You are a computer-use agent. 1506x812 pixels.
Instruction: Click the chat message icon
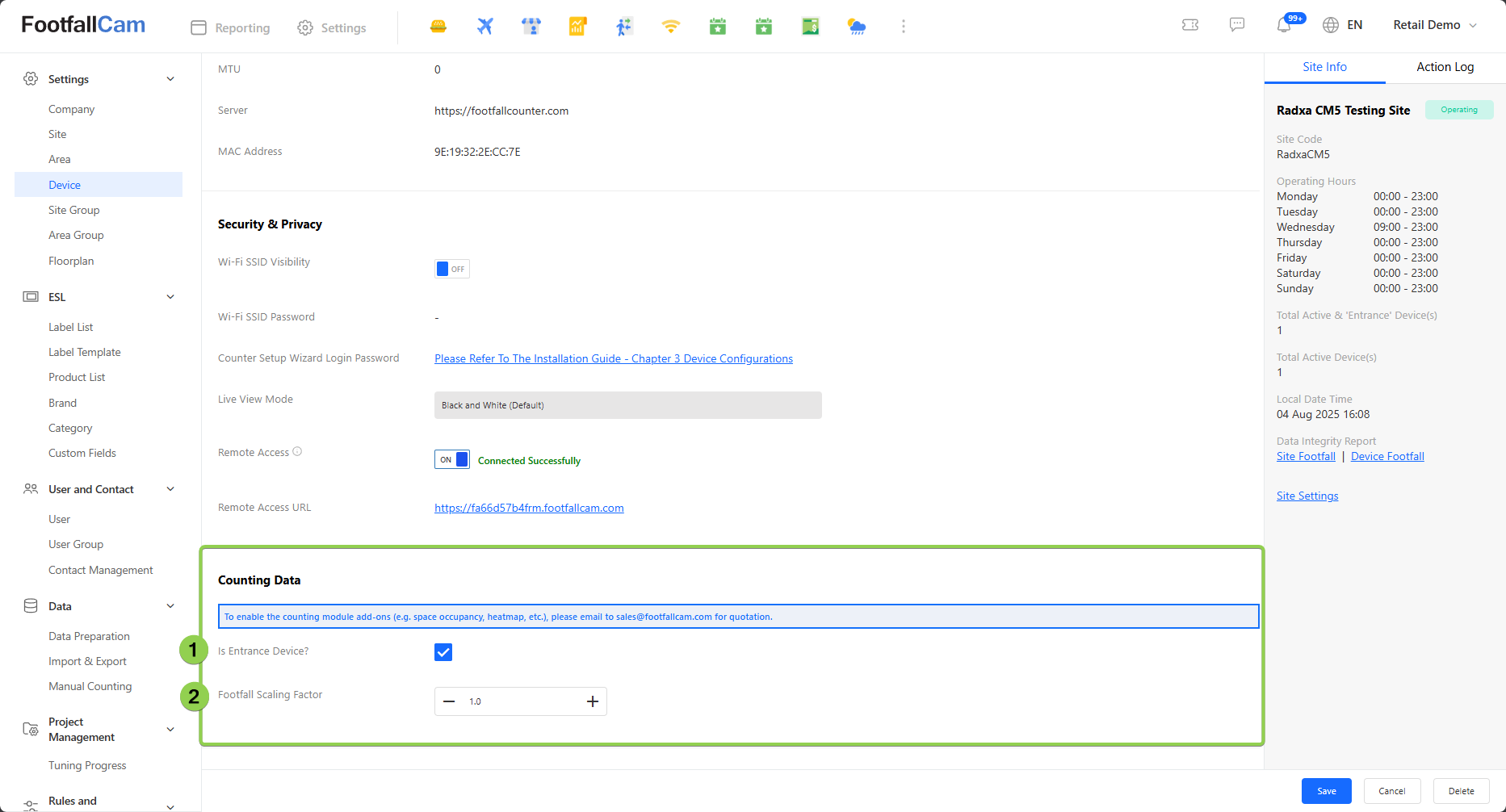click(x=1237, y=25)
